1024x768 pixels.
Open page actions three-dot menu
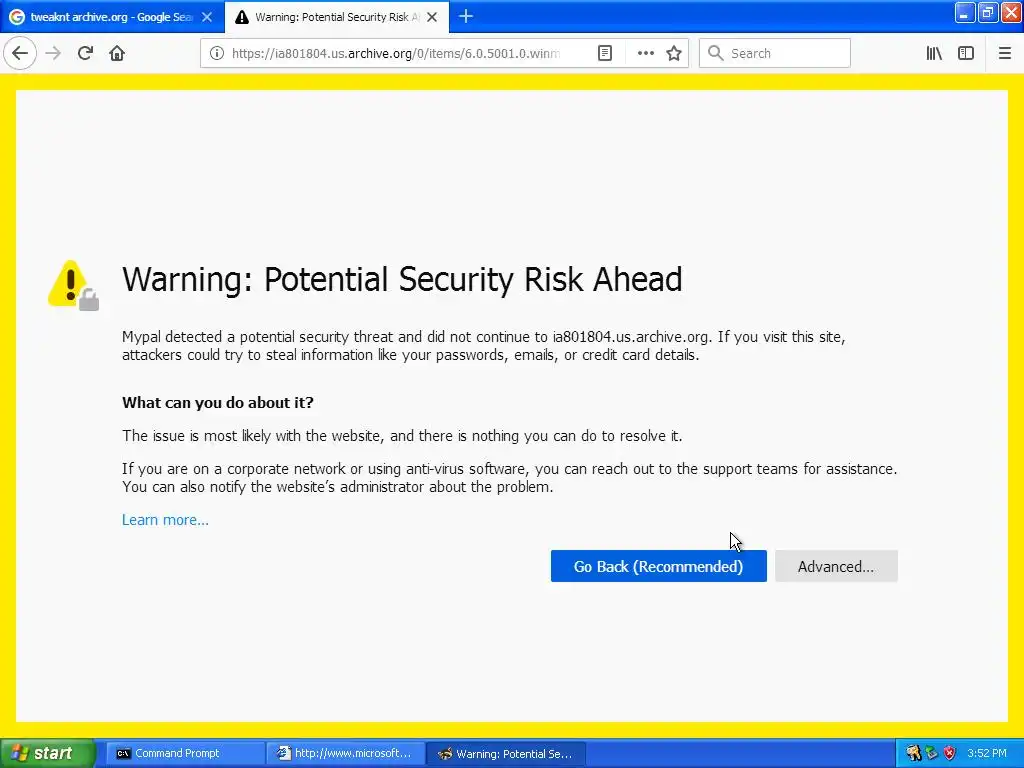tap(645, 54)
